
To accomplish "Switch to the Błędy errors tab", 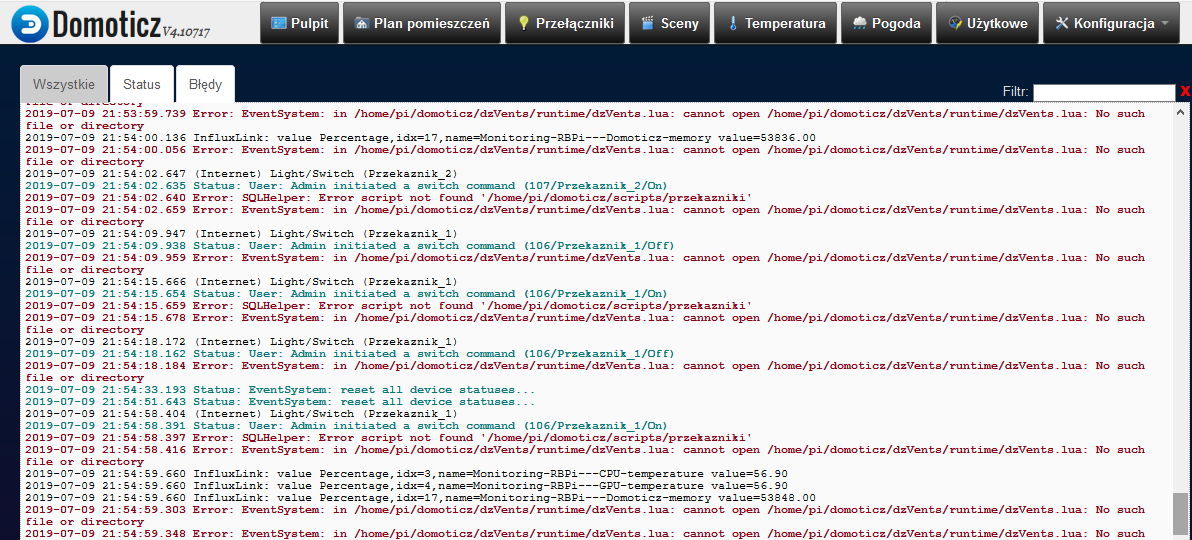I will click(205, 84).
